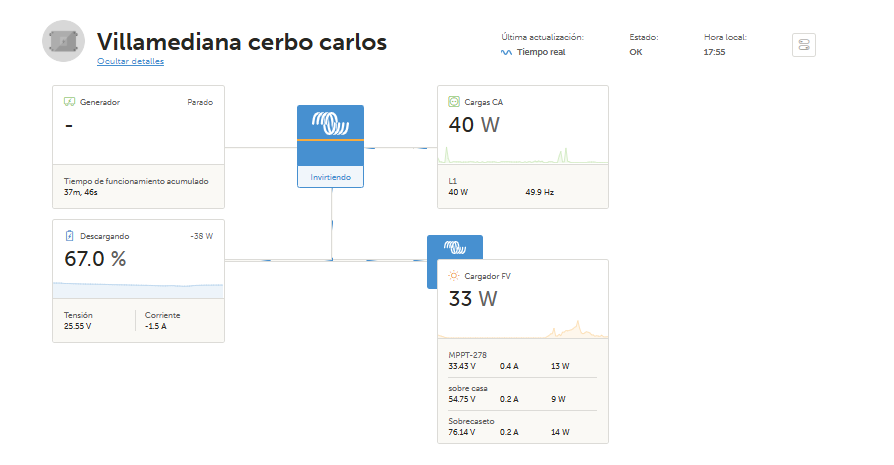Click the small Victron solar charger block
Viewport: 894px width, 465px height.
455,247
